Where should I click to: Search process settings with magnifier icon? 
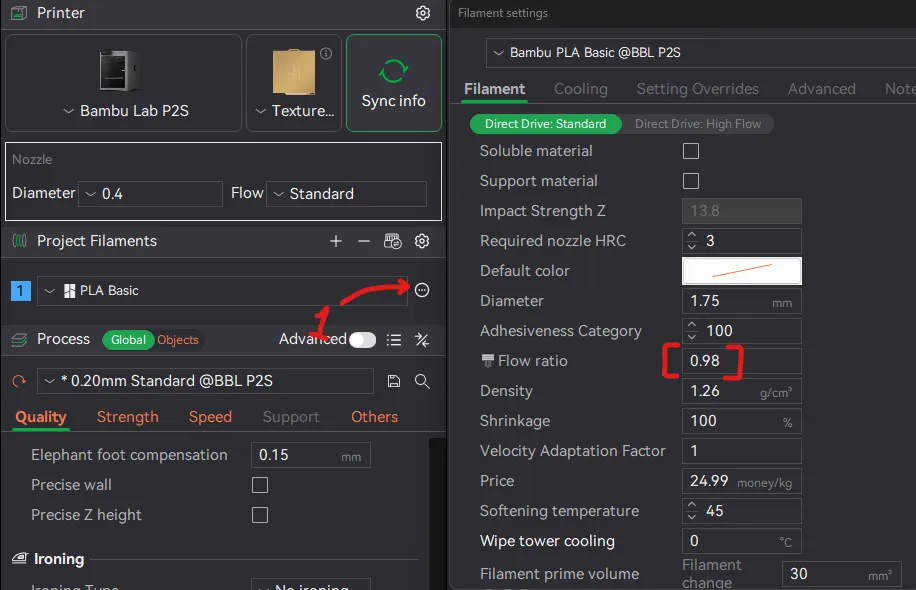(422, 381)
